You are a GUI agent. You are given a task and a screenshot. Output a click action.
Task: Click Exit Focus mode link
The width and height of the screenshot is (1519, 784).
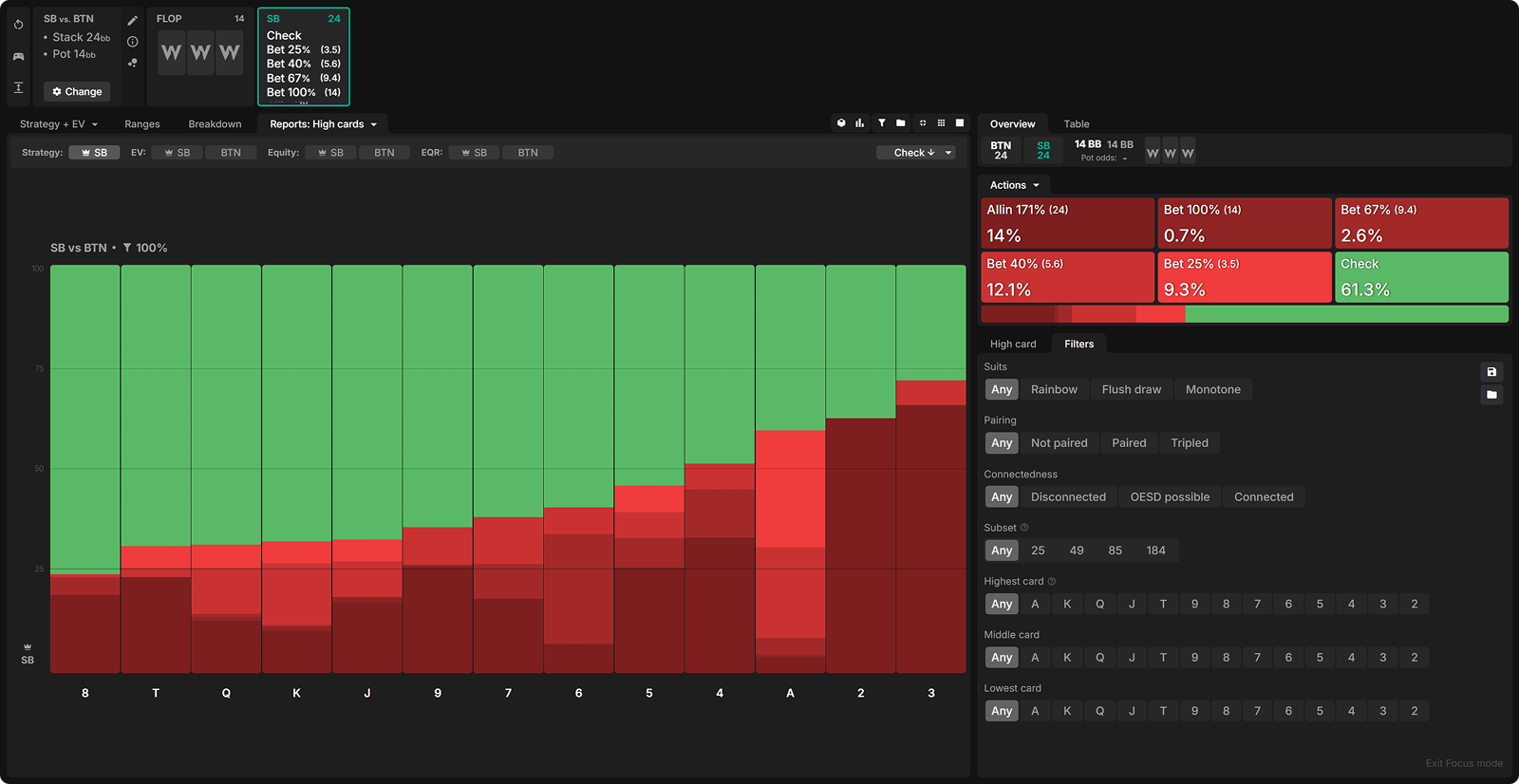1463,763
